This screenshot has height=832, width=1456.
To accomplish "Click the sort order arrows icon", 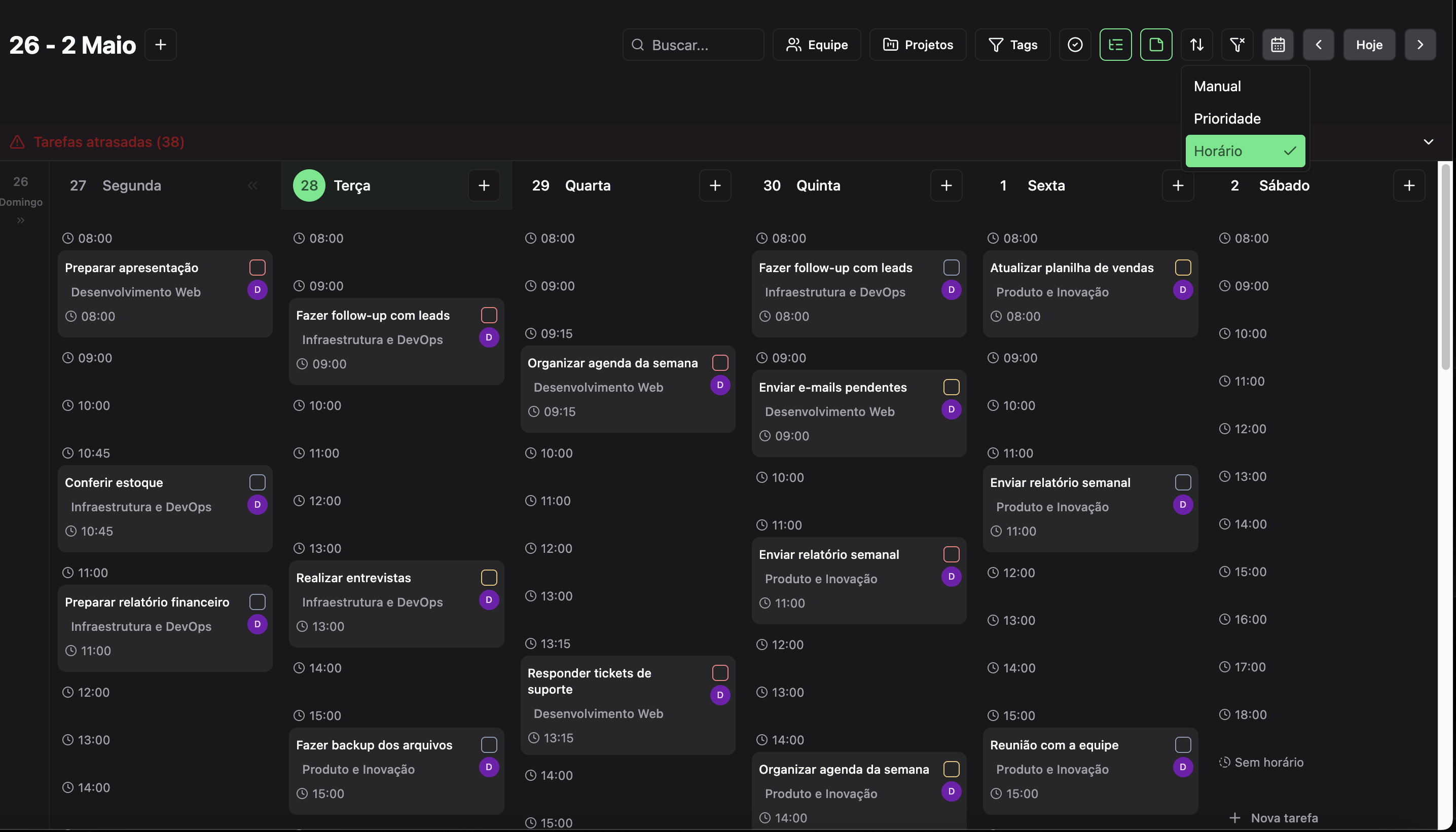I will (x=1196, y=45).
